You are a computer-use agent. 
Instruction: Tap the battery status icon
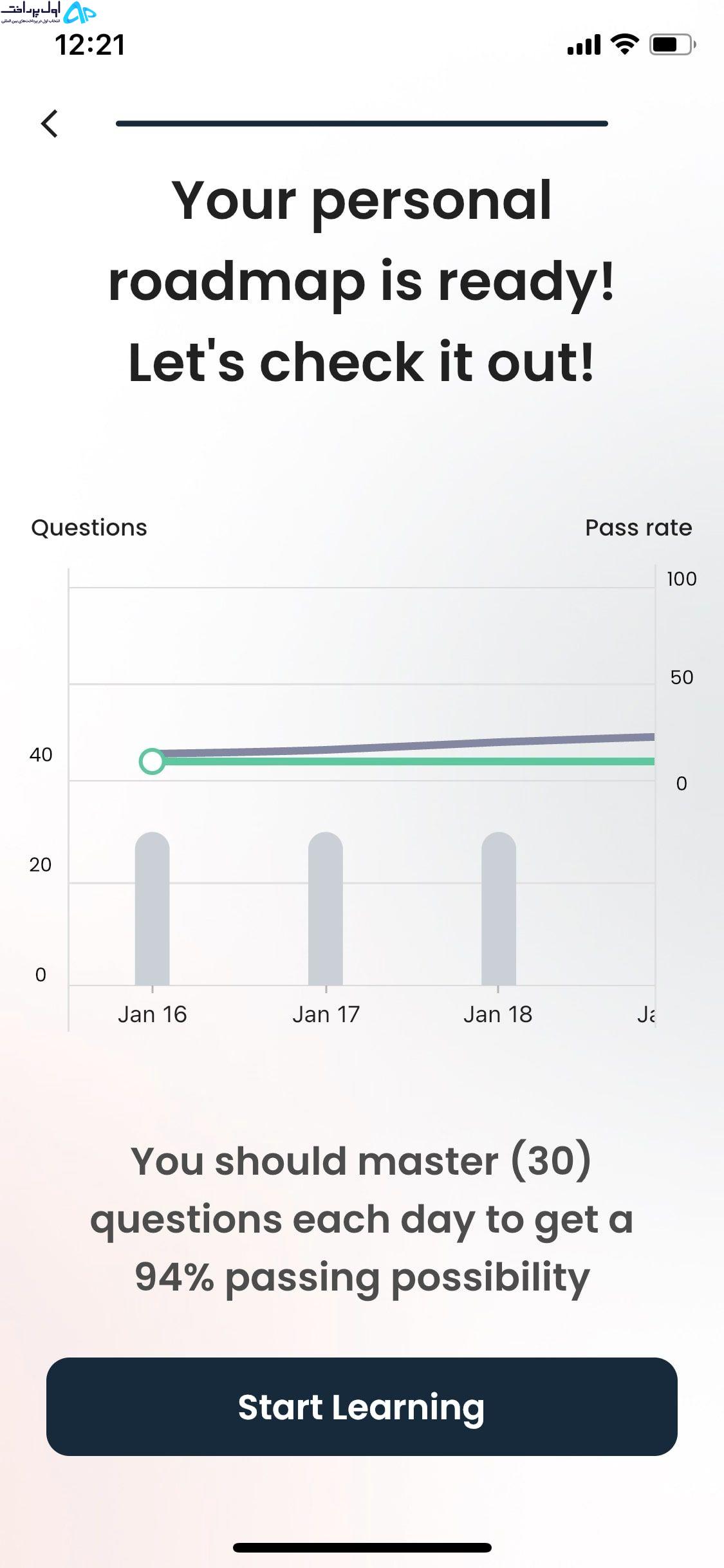point(672,44)
